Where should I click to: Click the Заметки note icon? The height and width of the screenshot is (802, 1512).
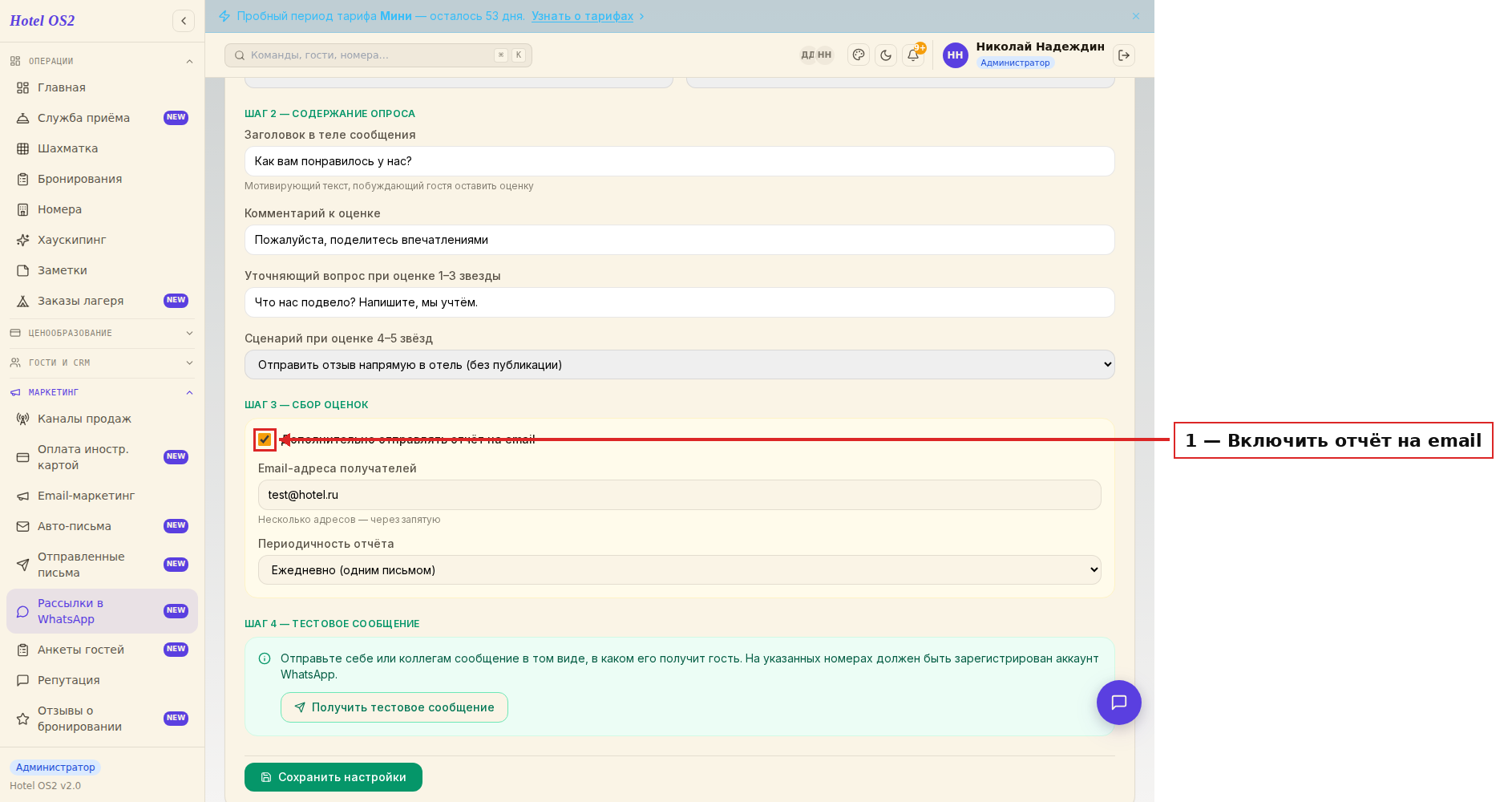(x=22, y=270)
